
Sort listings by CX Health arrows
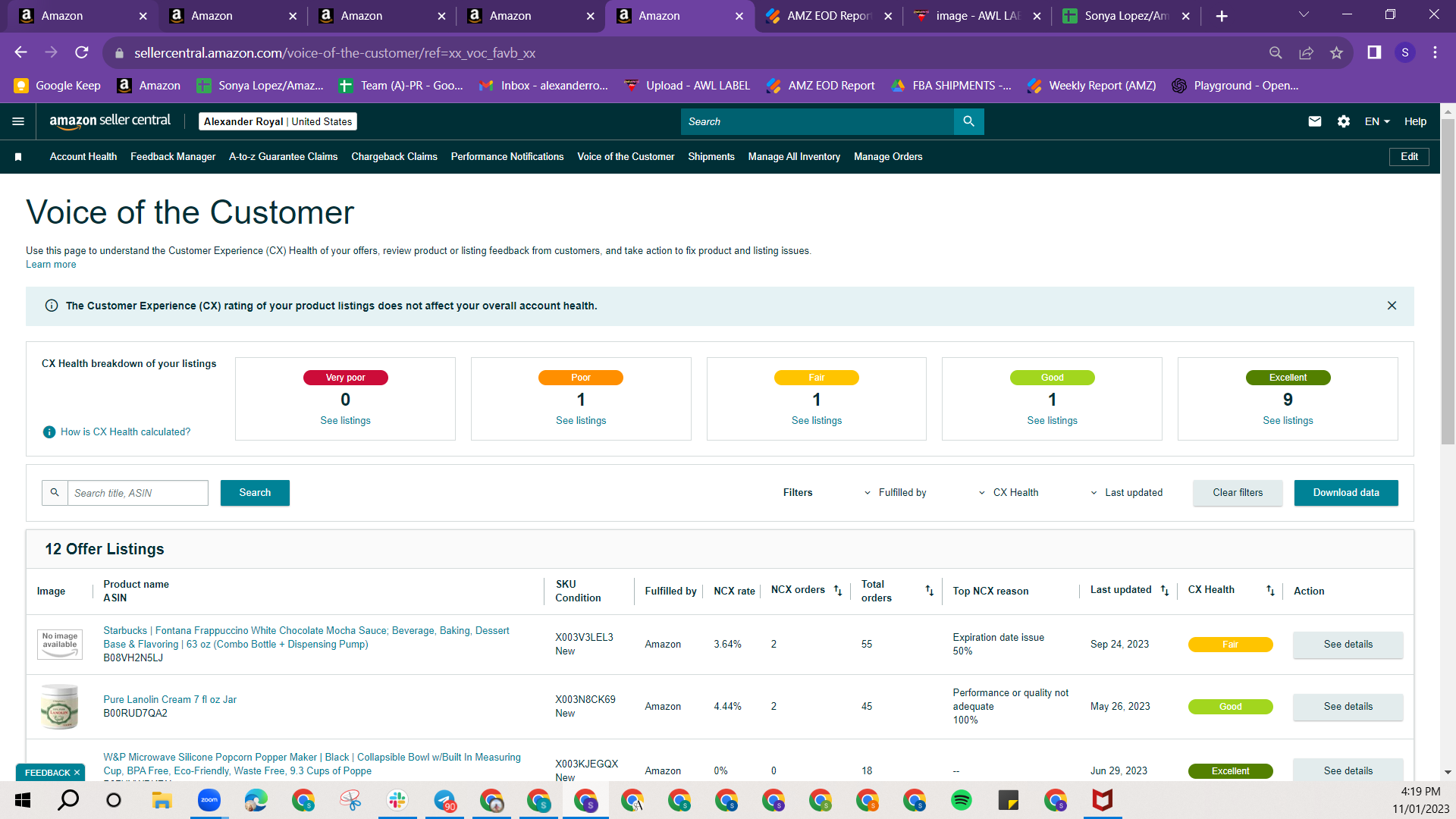tap(1270, 591)
